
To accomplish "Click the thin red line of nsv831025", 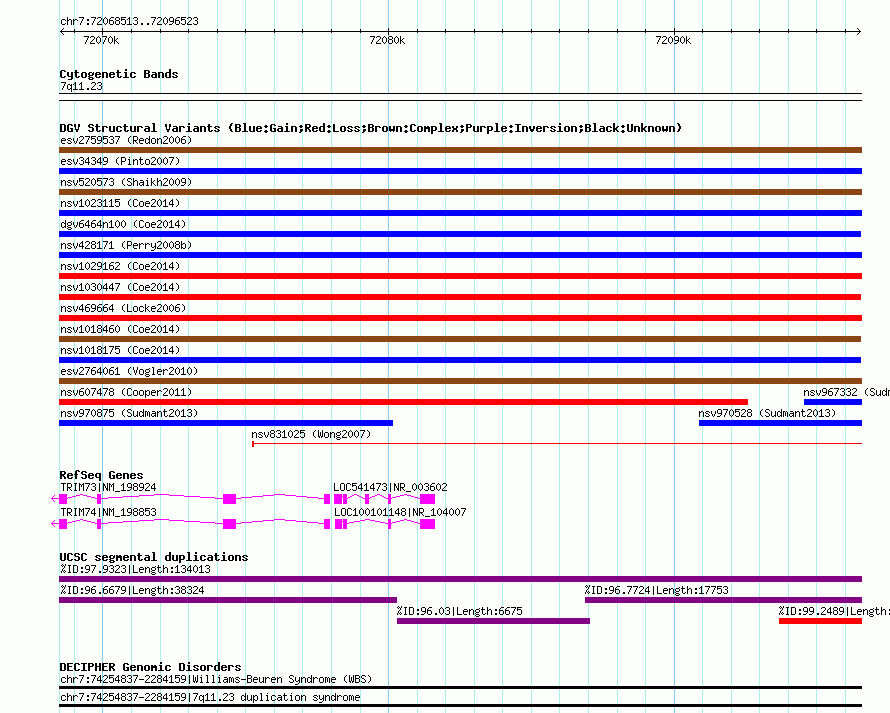I will point(557,443).
